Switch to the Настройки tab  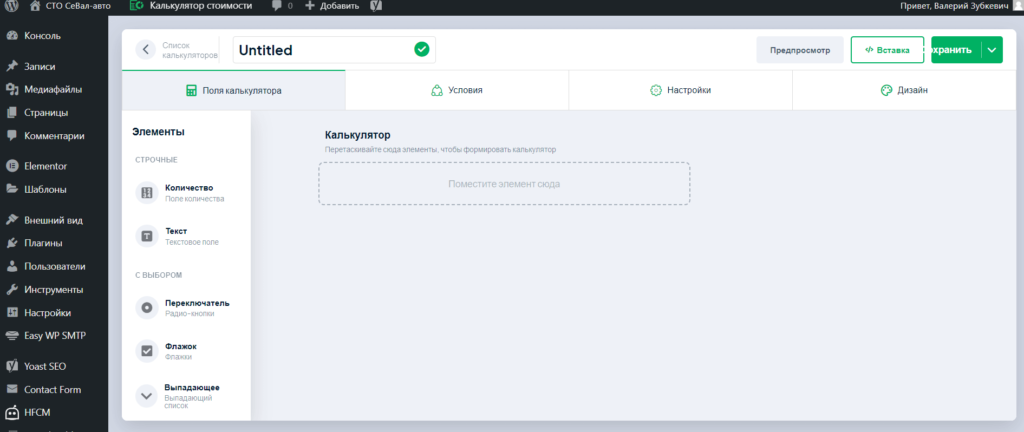[x=680, y=90]
